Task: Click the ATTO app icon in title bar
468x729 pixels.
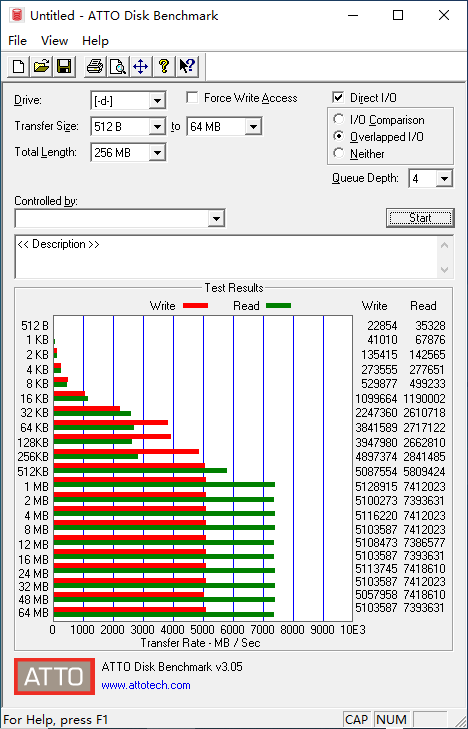Action: click(17, 15)
